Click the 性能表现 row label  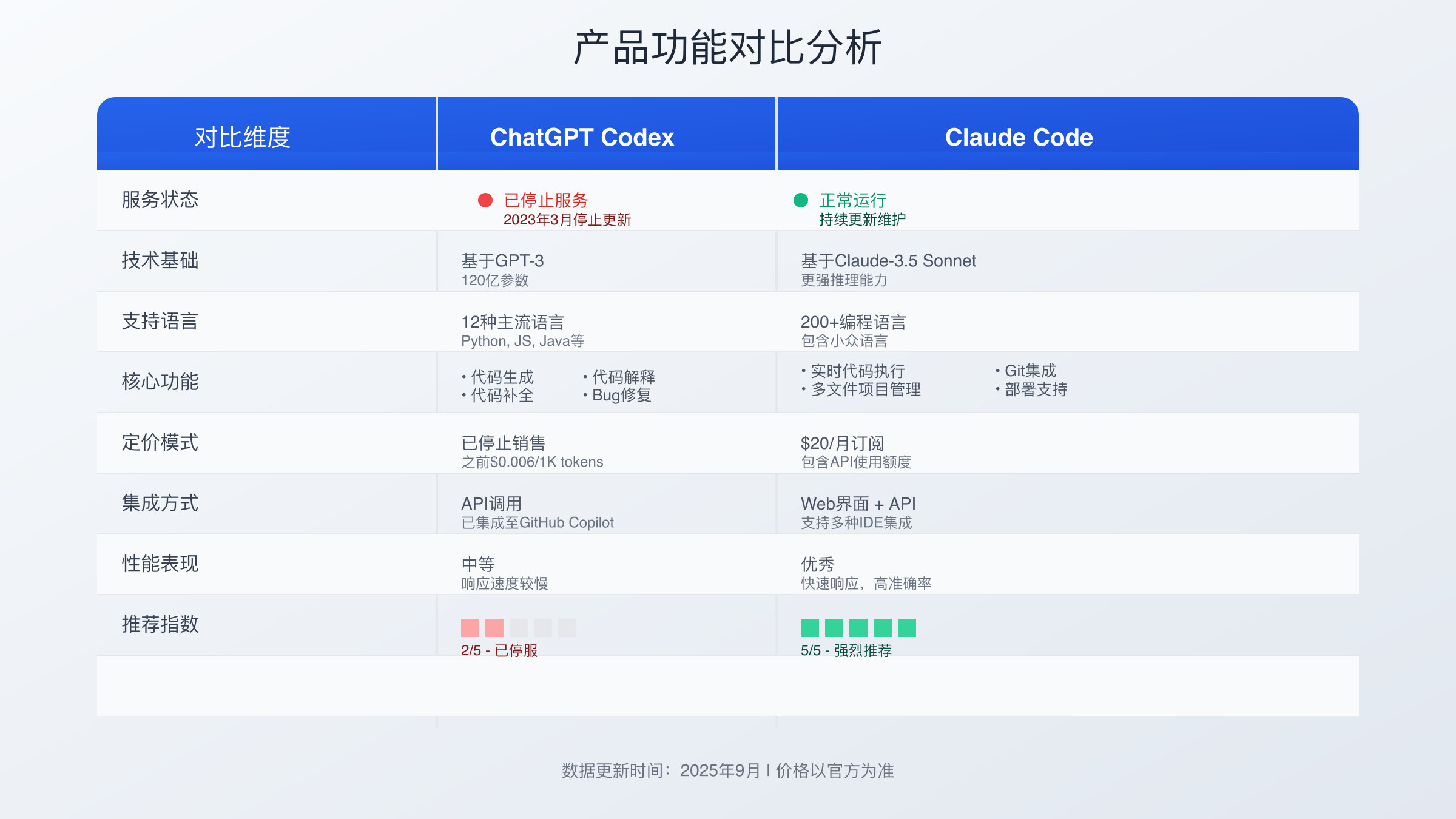coord(160,564)
